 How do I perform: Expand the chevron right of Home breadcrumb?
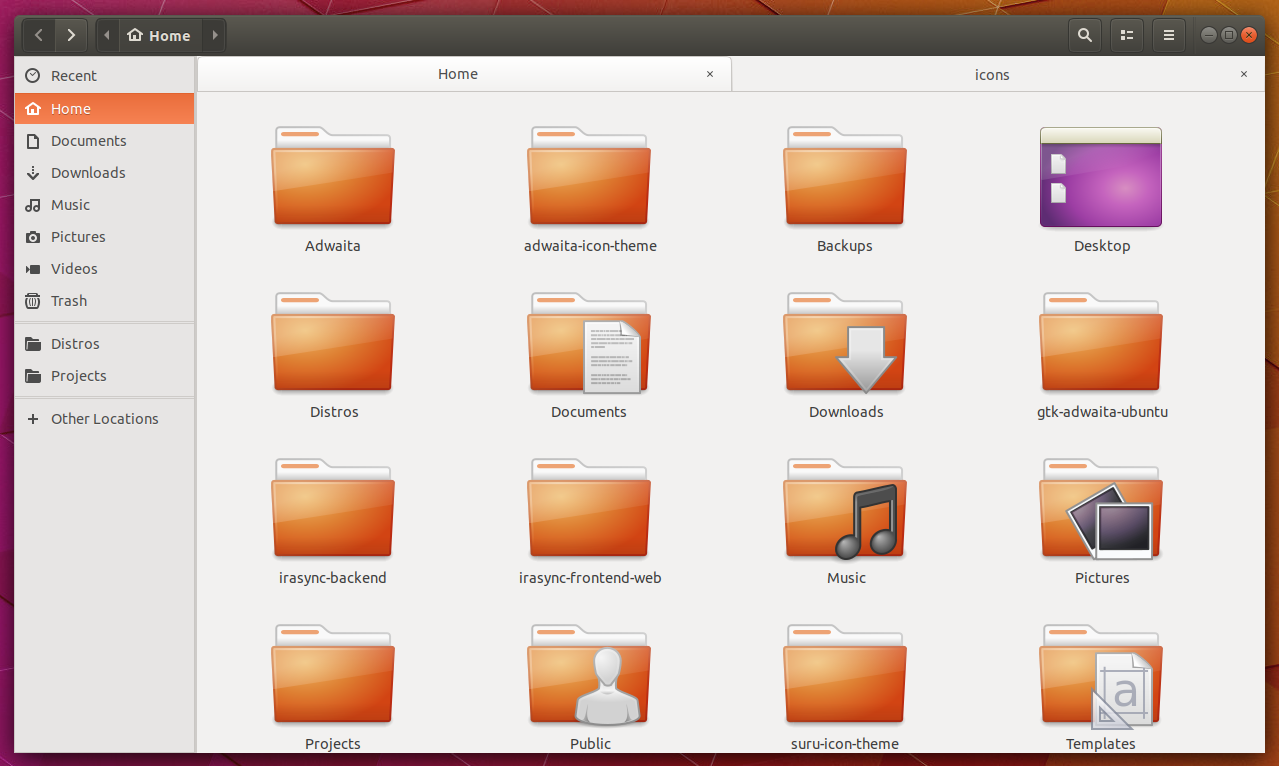214,34
